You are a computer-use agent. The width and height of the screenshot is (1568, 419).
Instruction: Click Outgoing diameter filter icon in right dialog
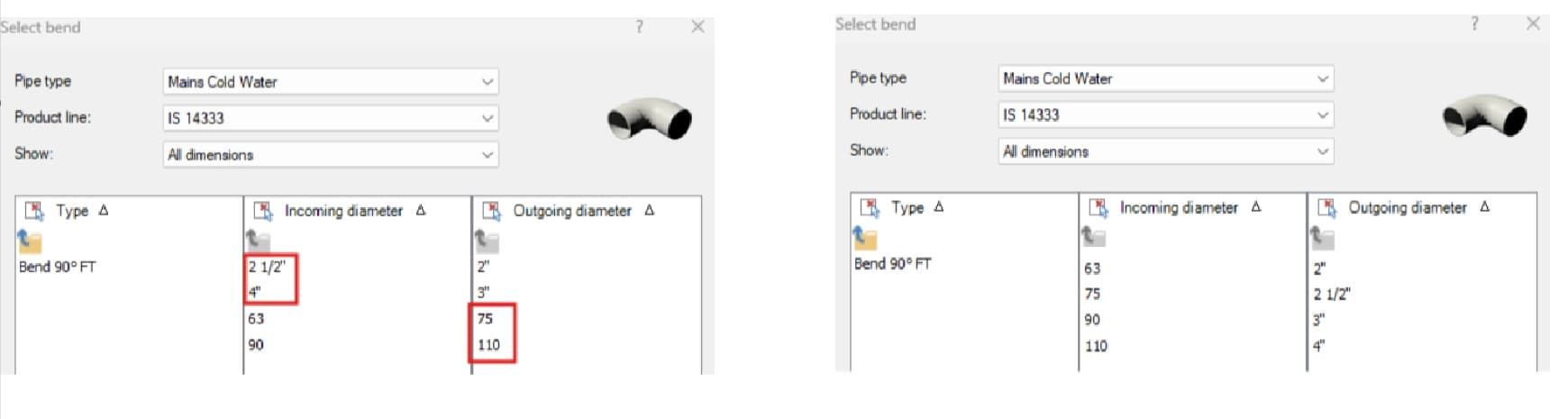1327,208
